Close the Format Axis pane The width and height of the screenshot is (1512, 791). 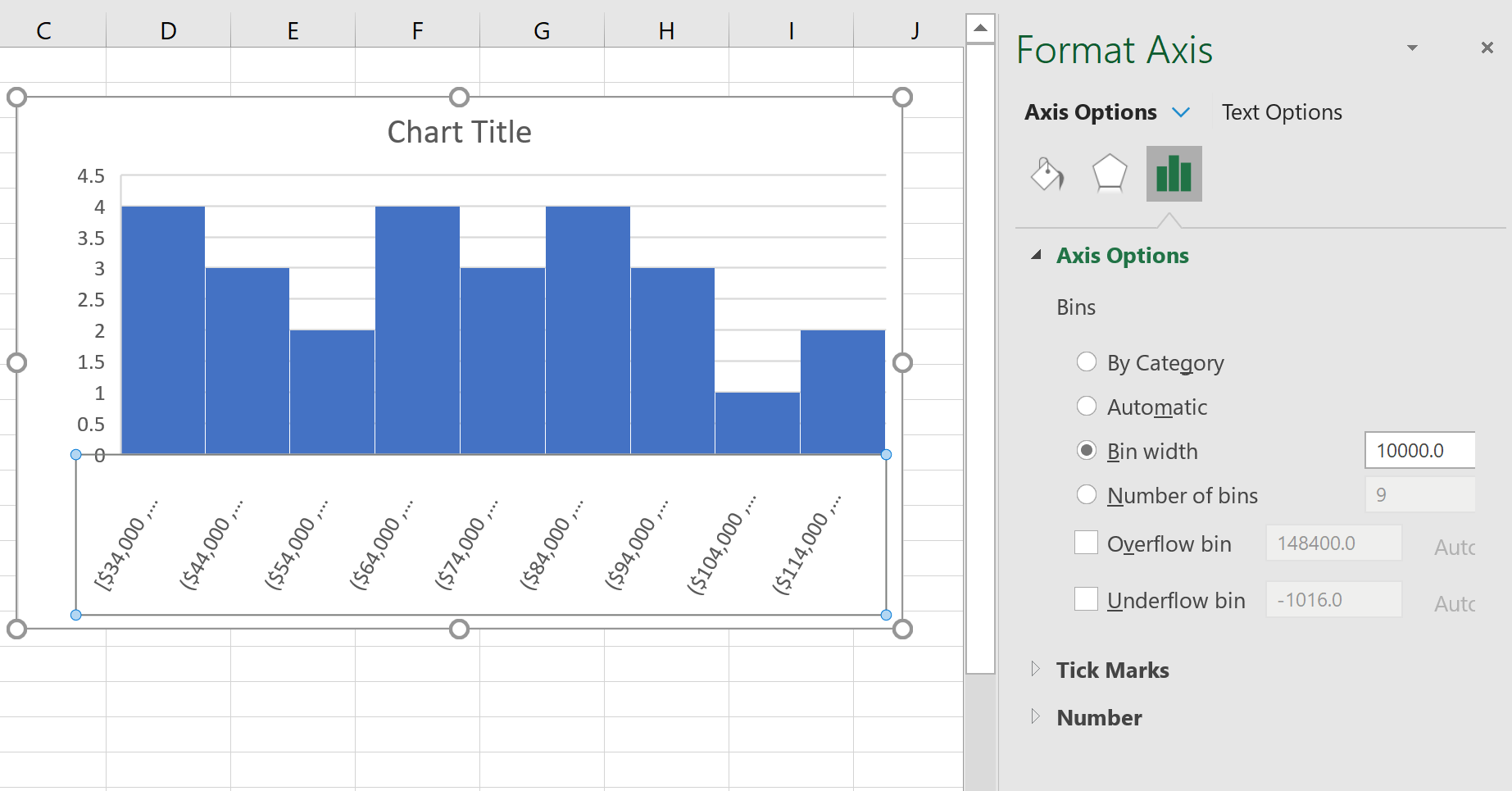coord(1487,48)
